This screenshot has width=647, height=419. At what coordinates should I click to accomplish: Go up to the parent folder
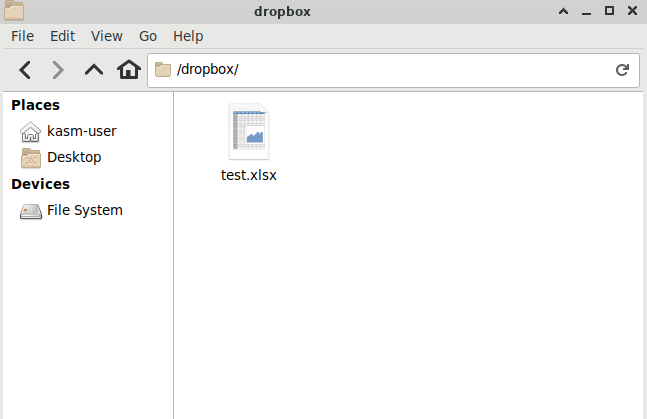pyautogui.click(x=93, y=70)
